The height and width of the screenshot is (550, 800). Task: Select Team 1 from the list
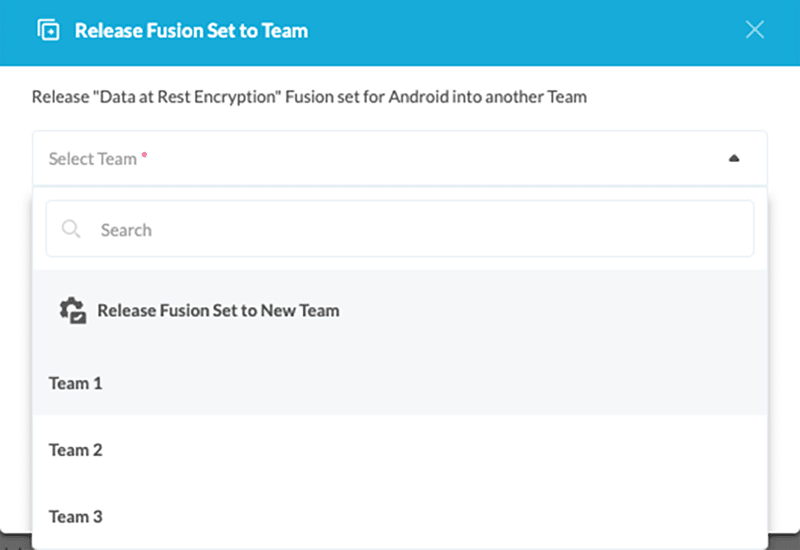coord(76,383)
